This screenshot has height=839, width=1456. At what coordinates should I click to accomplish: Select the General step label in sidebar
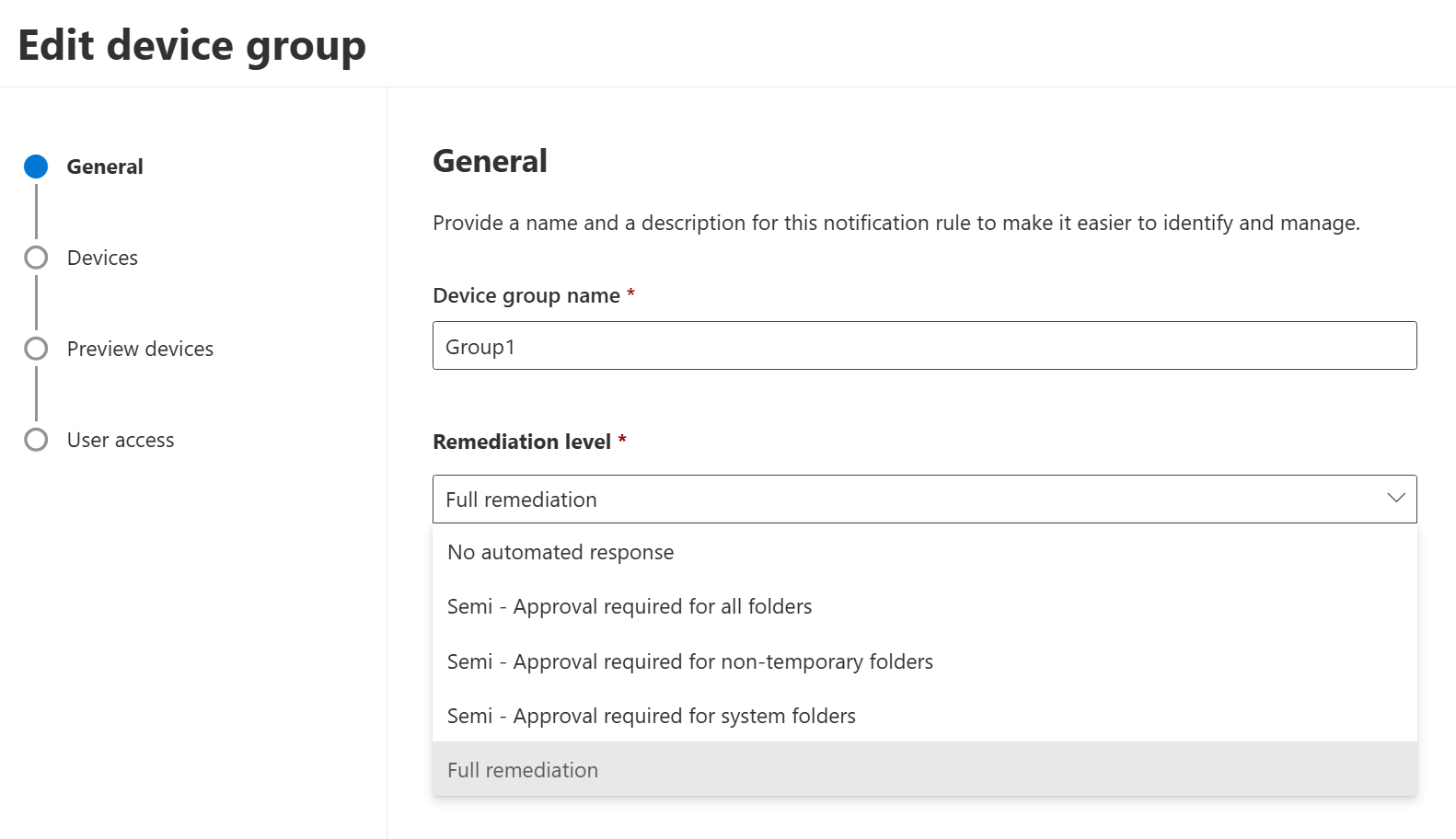pos(105,167)
